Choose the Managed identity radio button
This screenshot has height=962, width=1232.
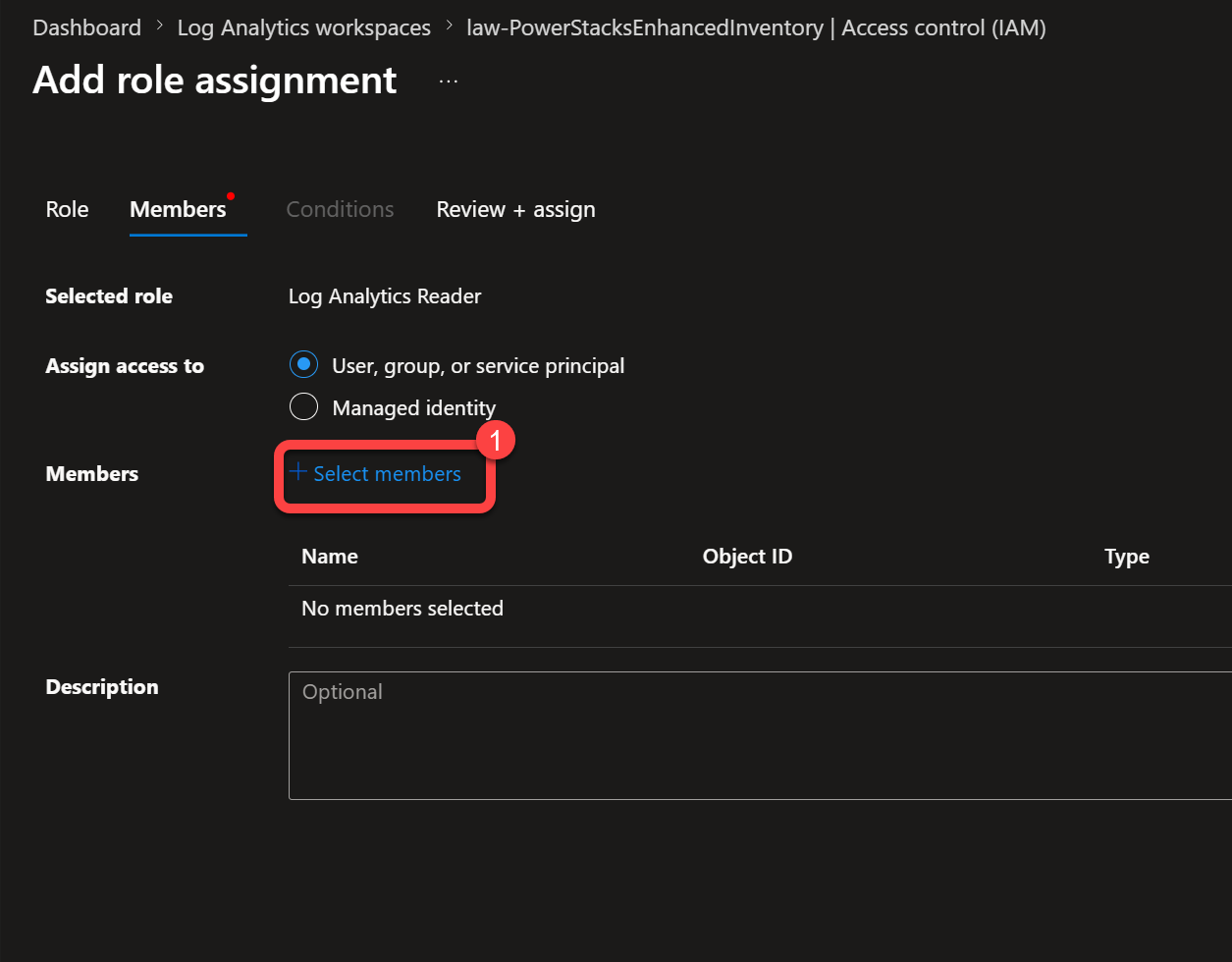[x=304, y=407]
